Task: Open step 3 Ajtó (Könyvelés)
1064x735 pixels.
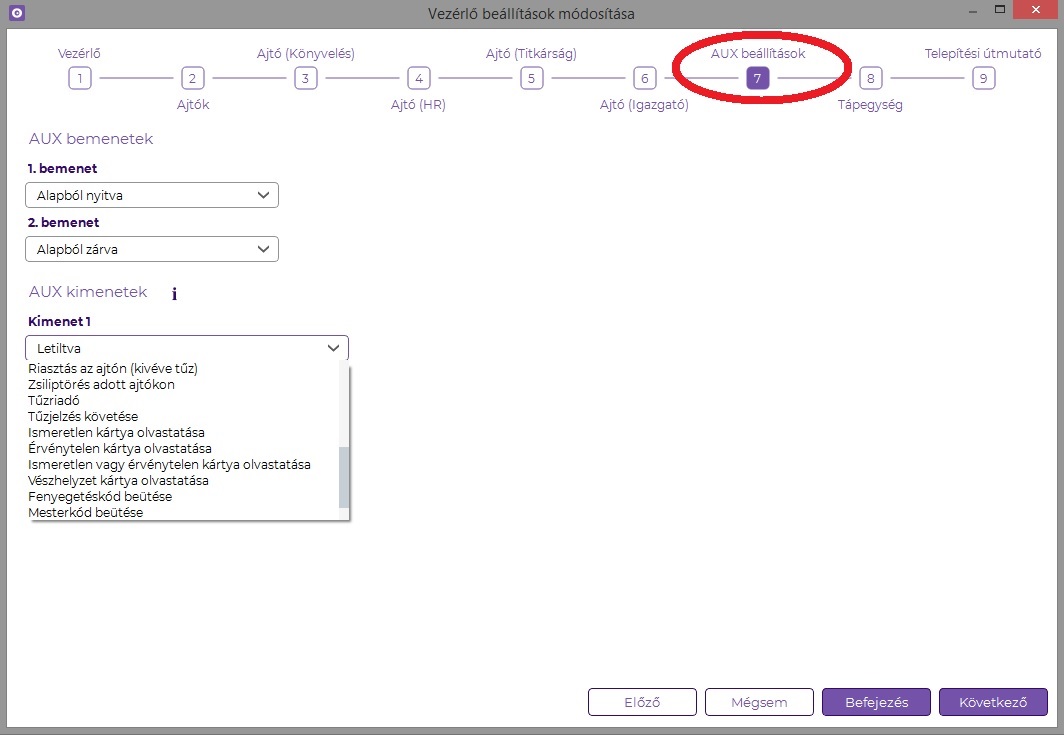Action: coord(306,78)
